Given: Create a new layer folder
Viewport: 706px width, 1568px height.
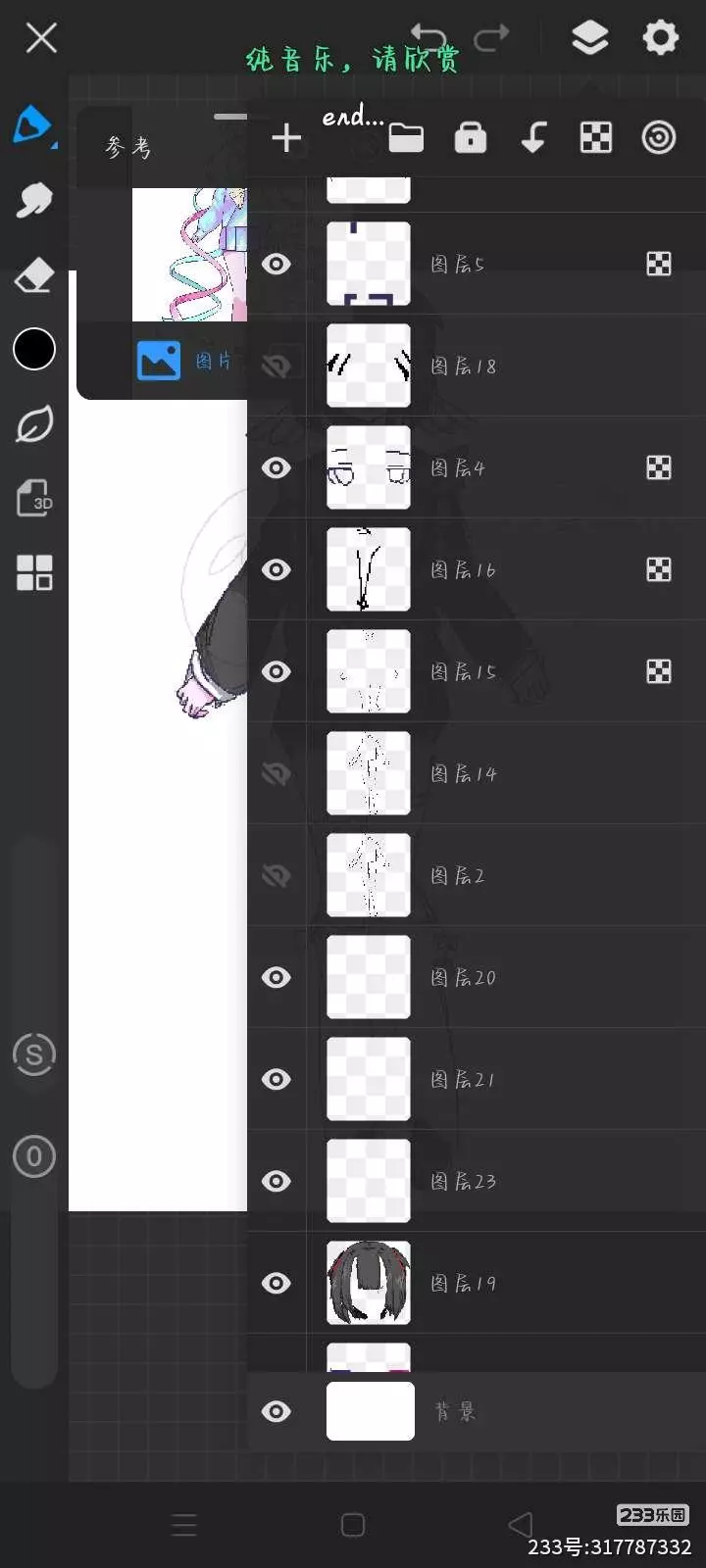Looking at the screenshot, I should (406, 138).
